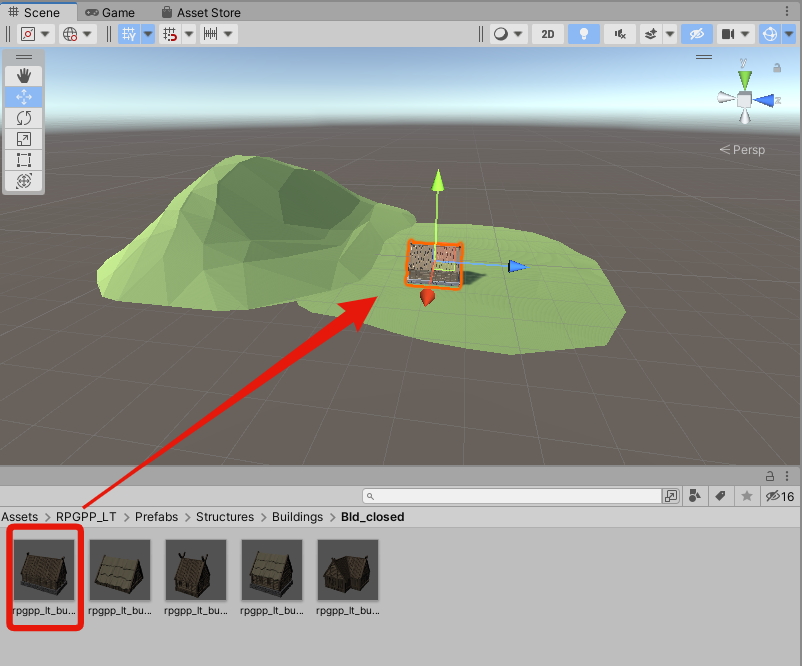The image size is (802, 666).
Task: Toggle Persp projection label
Action: point(742,150)
